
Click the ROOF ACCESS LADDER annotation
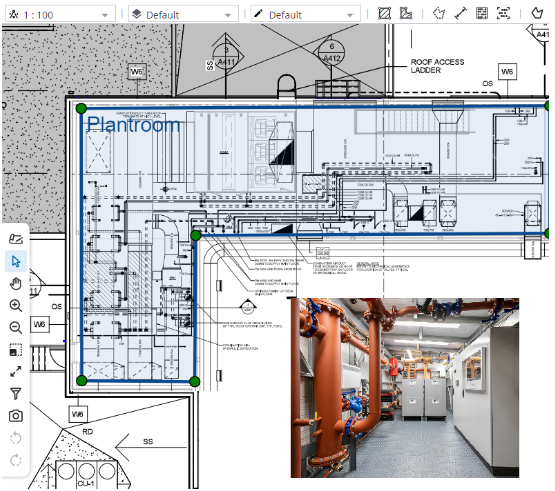[437, 66]
